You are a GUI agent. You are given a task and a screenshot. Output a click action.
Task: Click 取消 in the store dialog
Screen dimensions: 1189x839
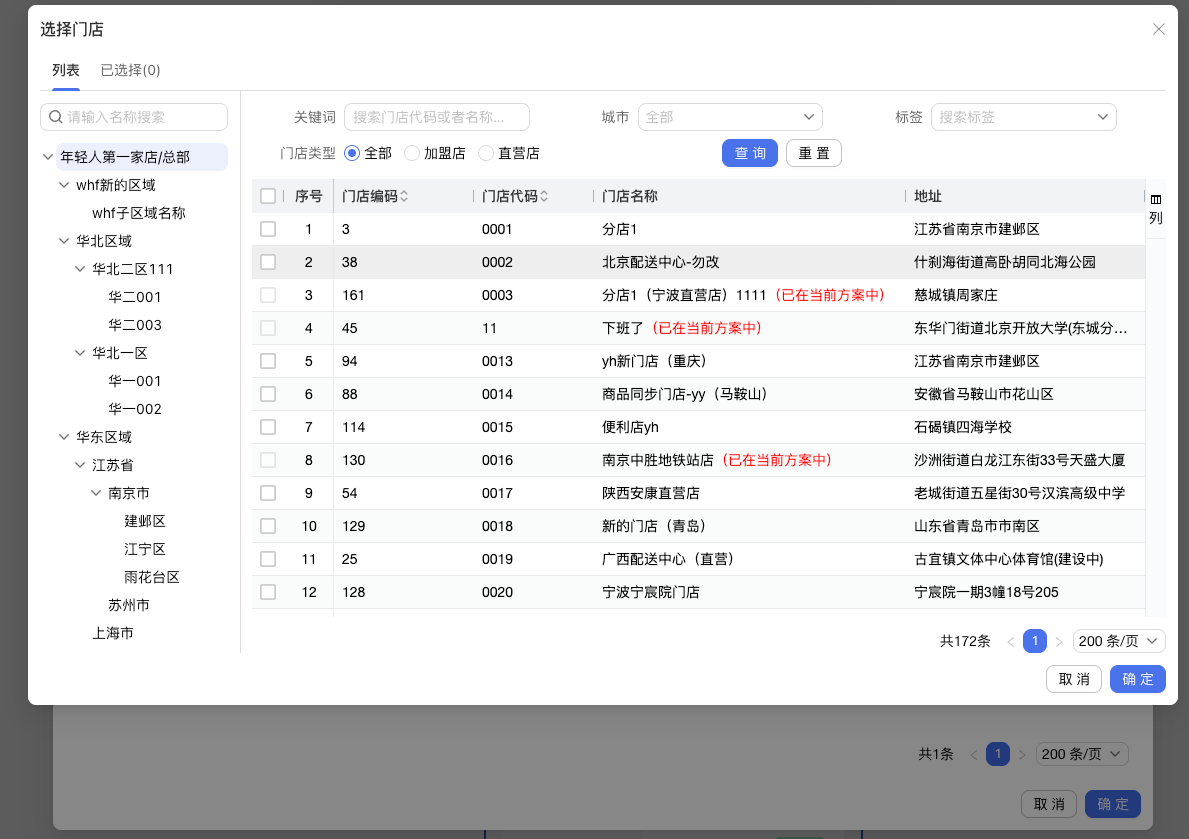pyautogui.click(x=1074, y=679)
